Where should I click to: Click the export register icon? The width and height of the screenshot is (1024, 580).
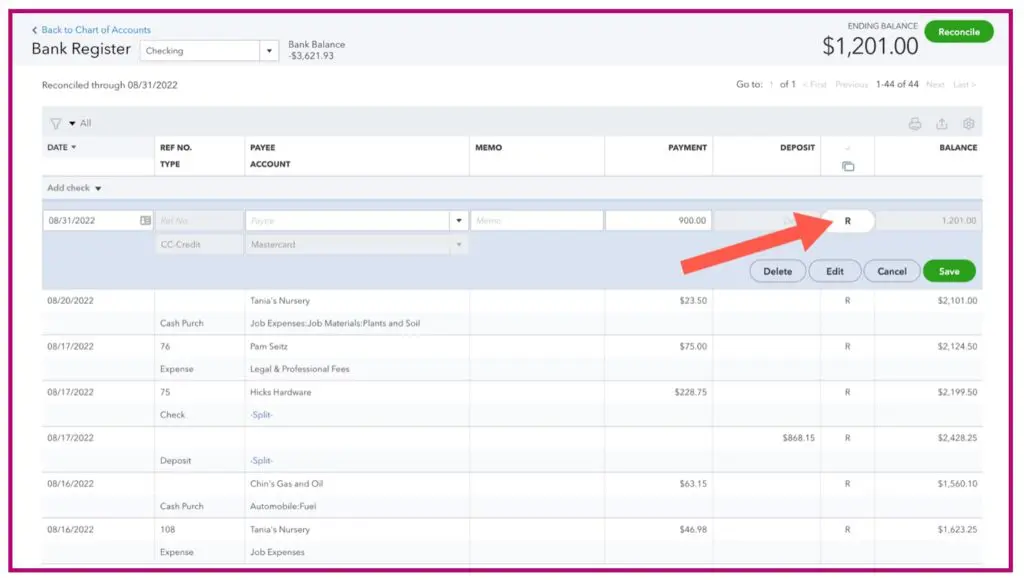click(941, 123)
